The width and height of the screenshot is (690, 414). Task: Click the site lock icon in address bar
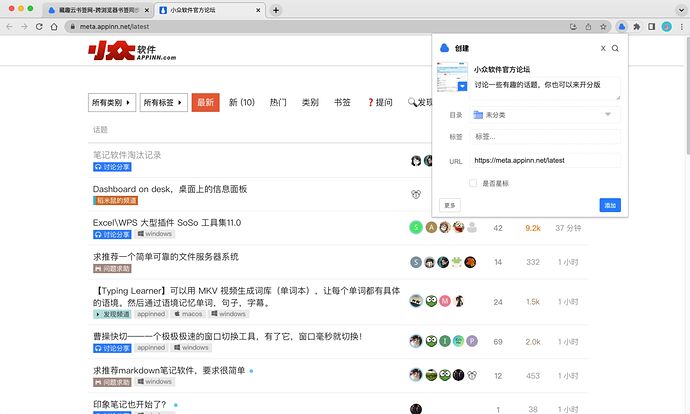(x=73, y=26)
